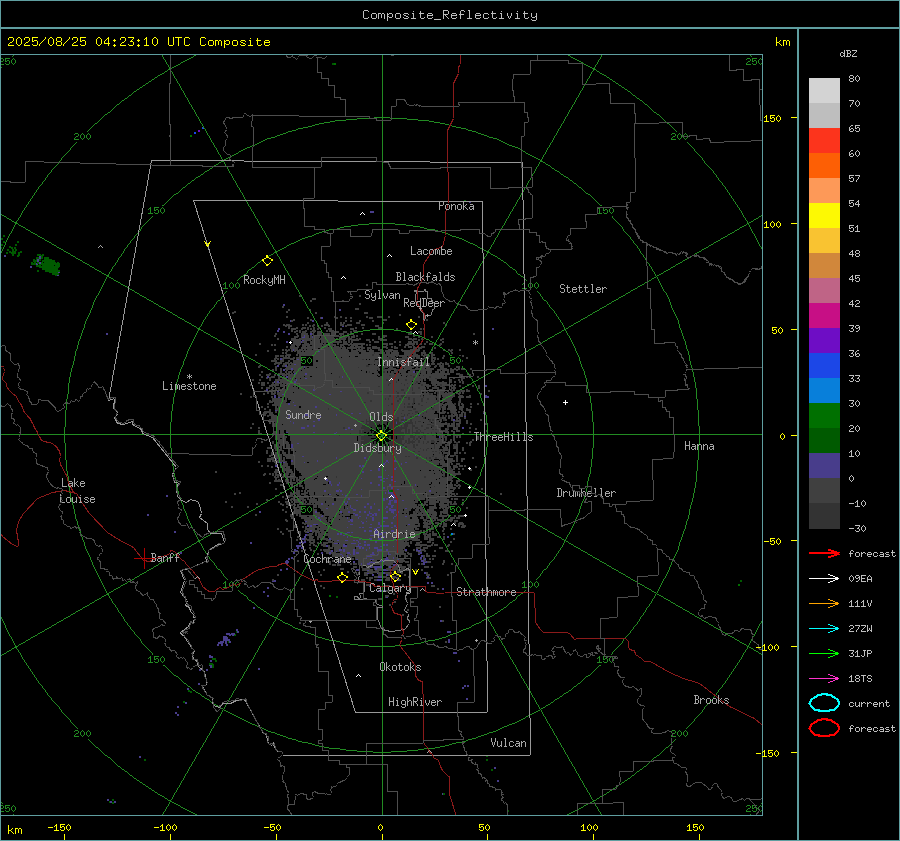
Task: Click the Blackfalds city label
Action: [425, 277]
